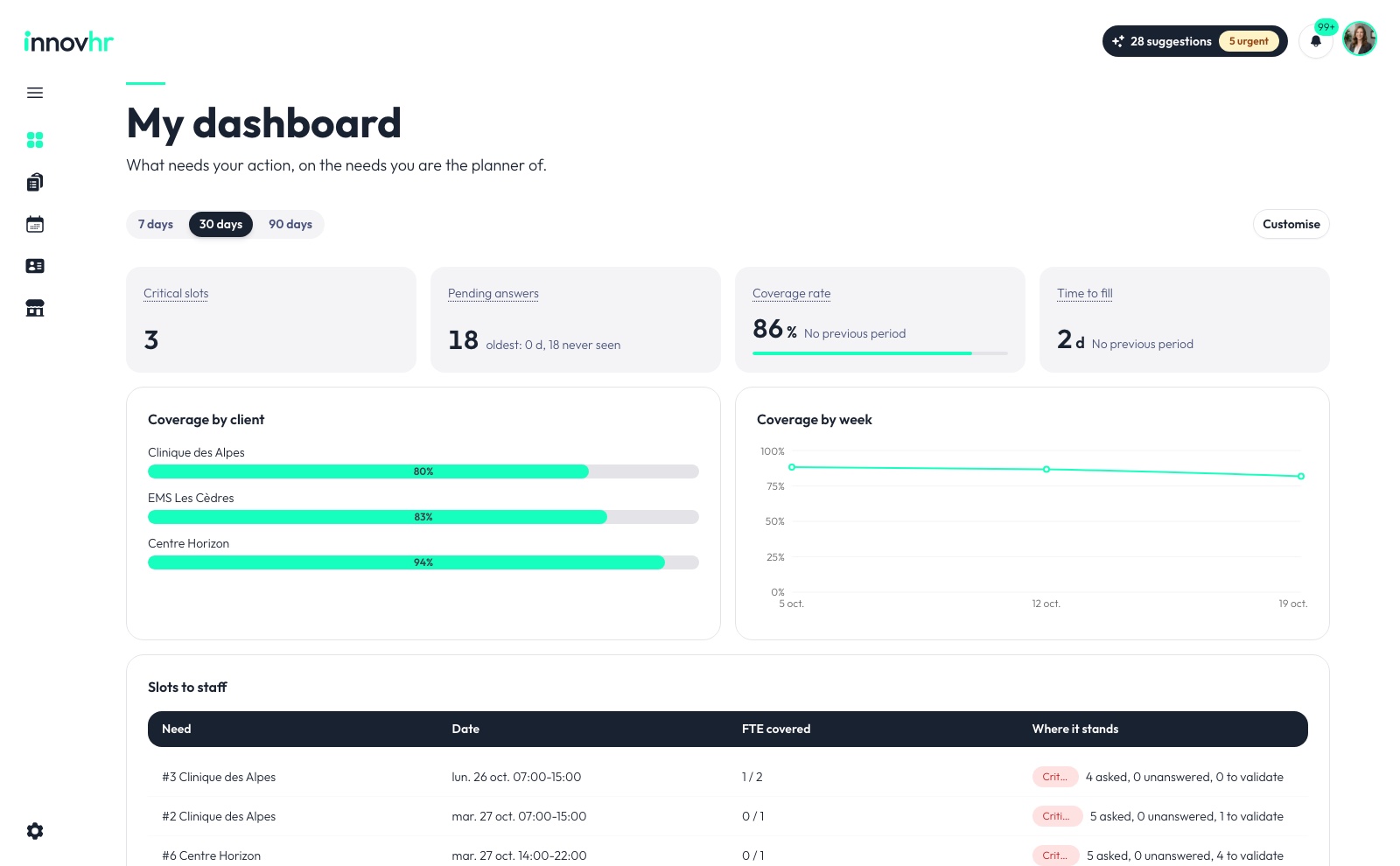This screenshot has height=866, width=1400.
Task: Click the Critical slots value 3
Action: coord(151,339)
